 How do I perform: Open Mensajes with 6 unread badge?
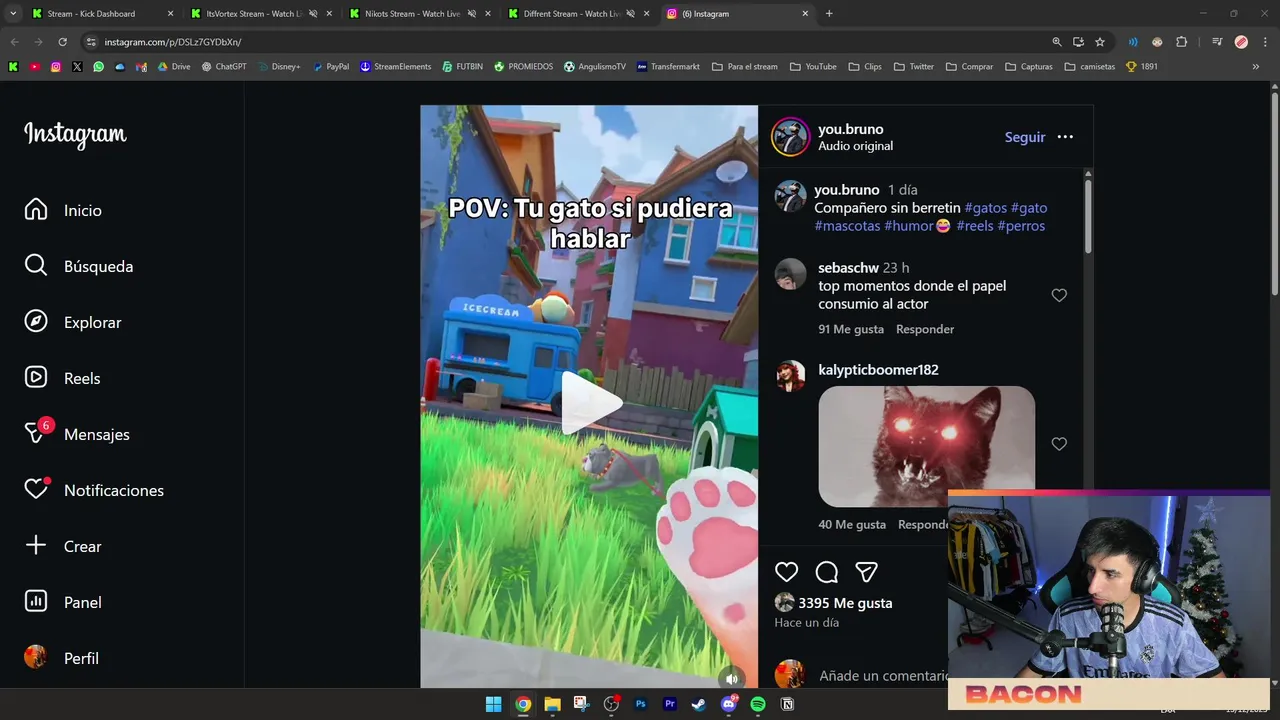(x=77, y=434)
